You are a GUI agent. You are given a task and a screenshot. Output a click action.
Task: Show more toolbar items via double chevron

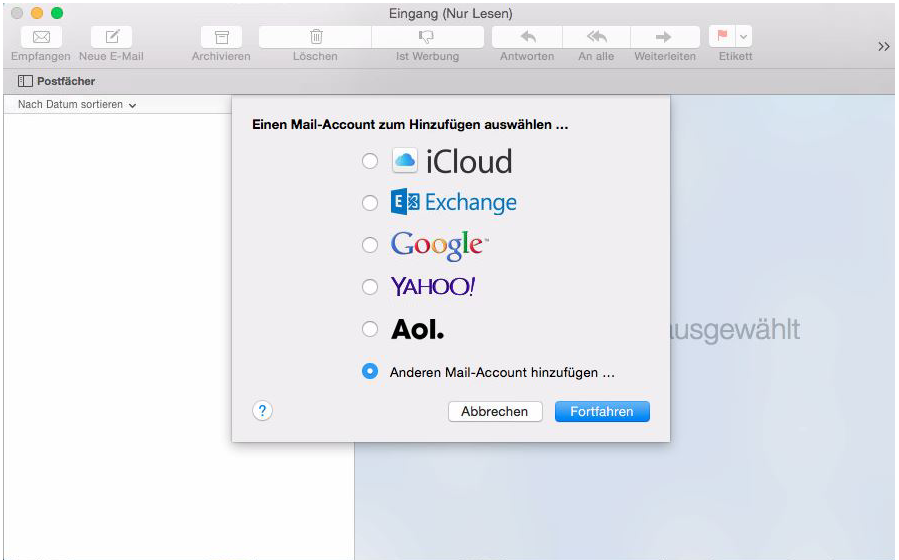coord(884,46)
